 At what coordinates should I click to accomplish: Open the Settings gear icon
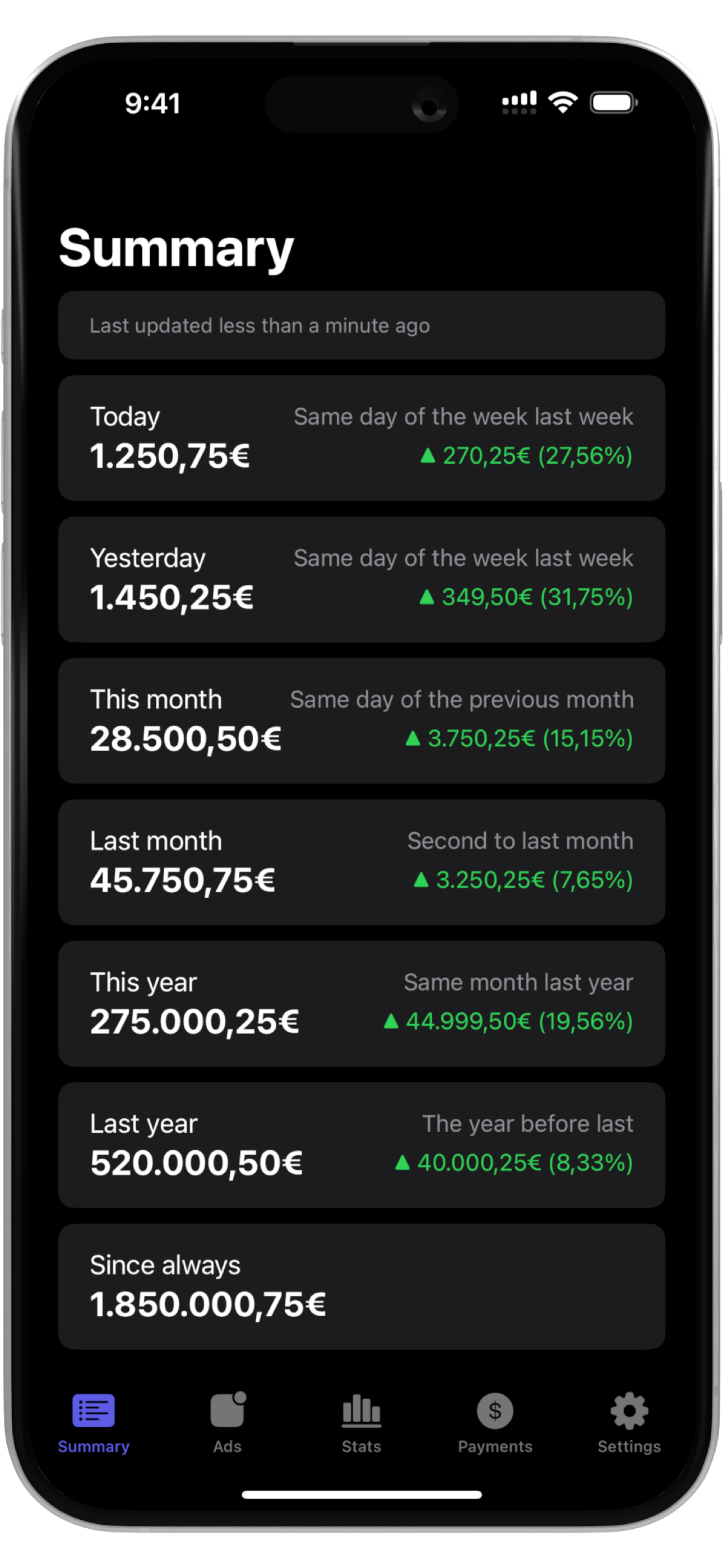click(629, 1410)
